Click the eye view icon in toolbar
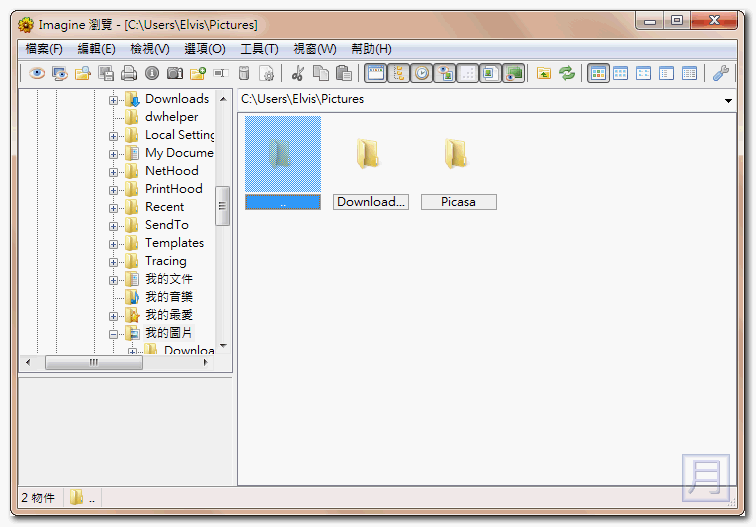 [37, 73]
